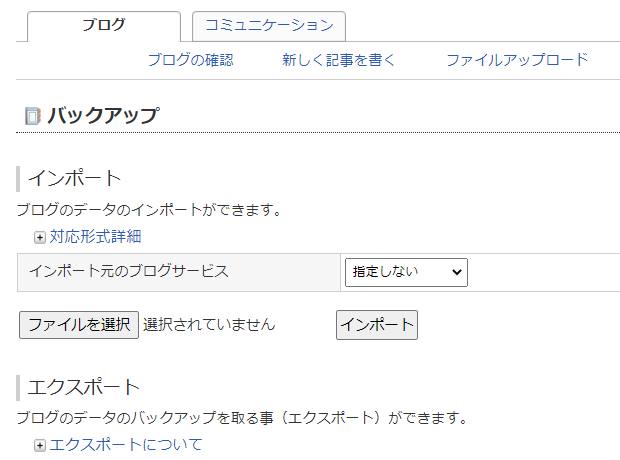Open the ブログの確認 link

click(190, 60)
